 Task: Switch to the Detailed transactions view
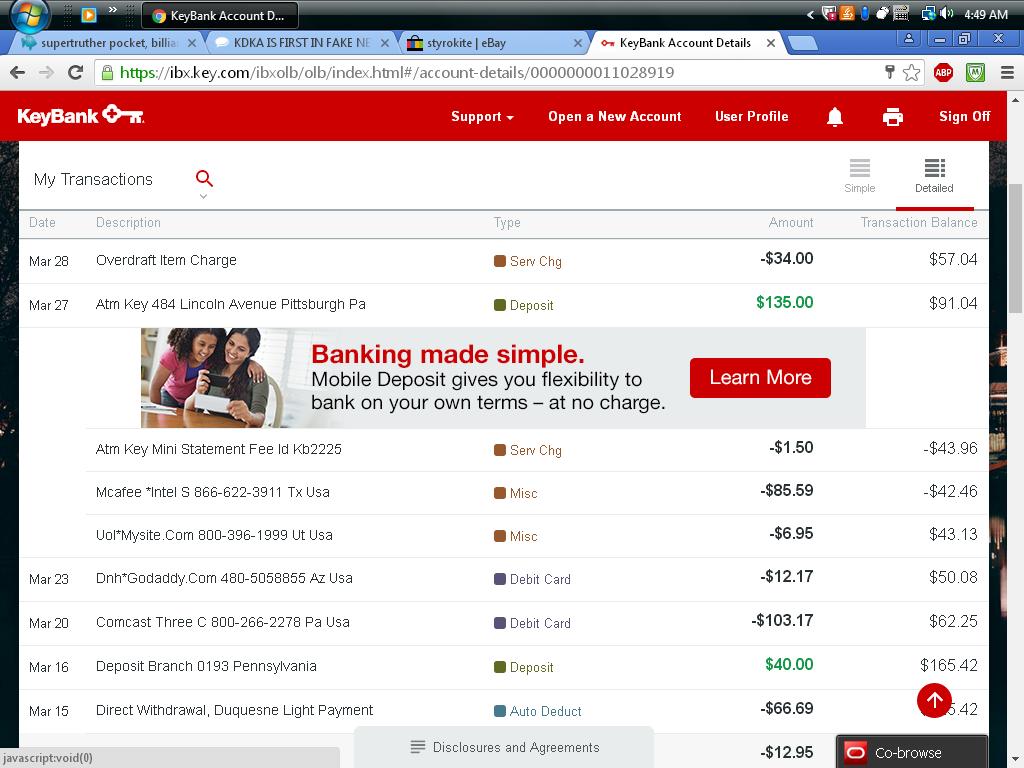[x=934, y=176]
